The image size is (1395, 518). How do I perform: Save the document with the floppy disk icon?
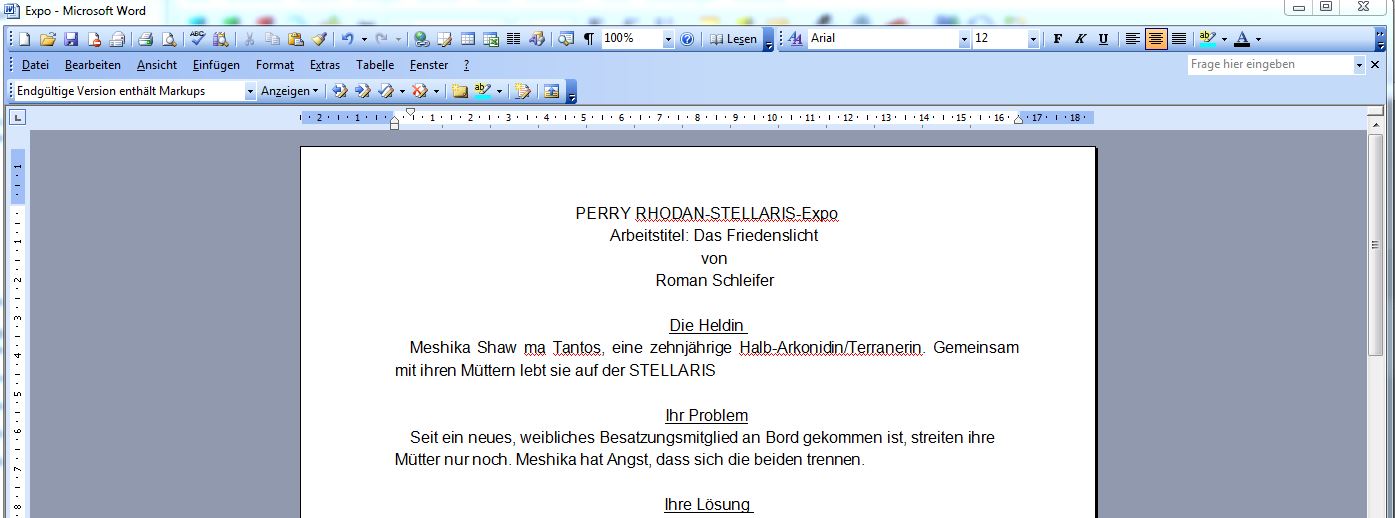point(71,39)
